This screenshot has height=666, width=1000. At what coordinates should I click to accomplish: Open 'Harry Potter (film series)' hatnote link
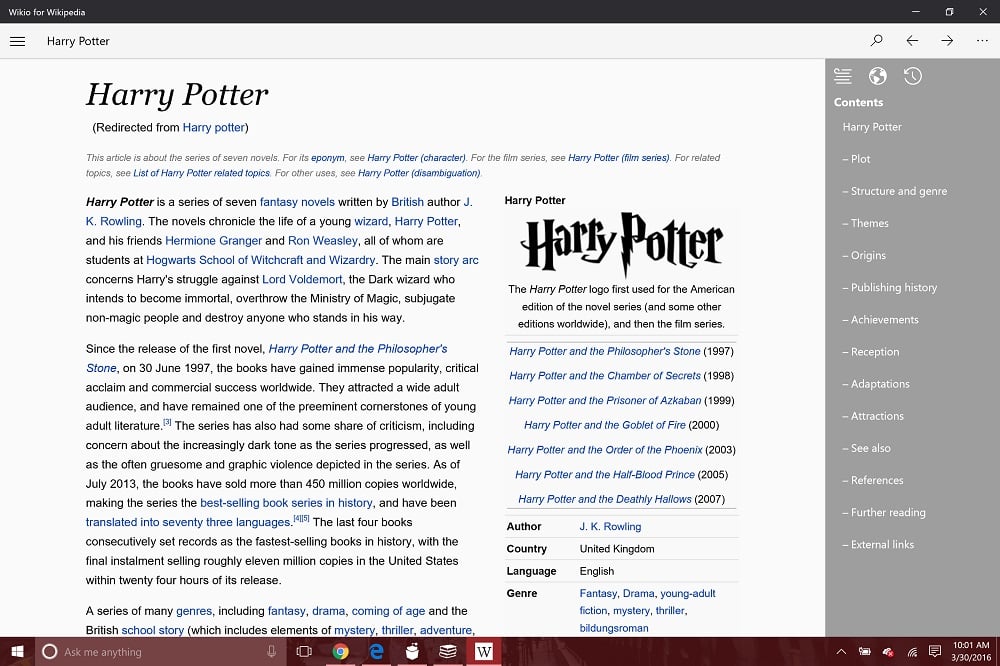[619, 158]
